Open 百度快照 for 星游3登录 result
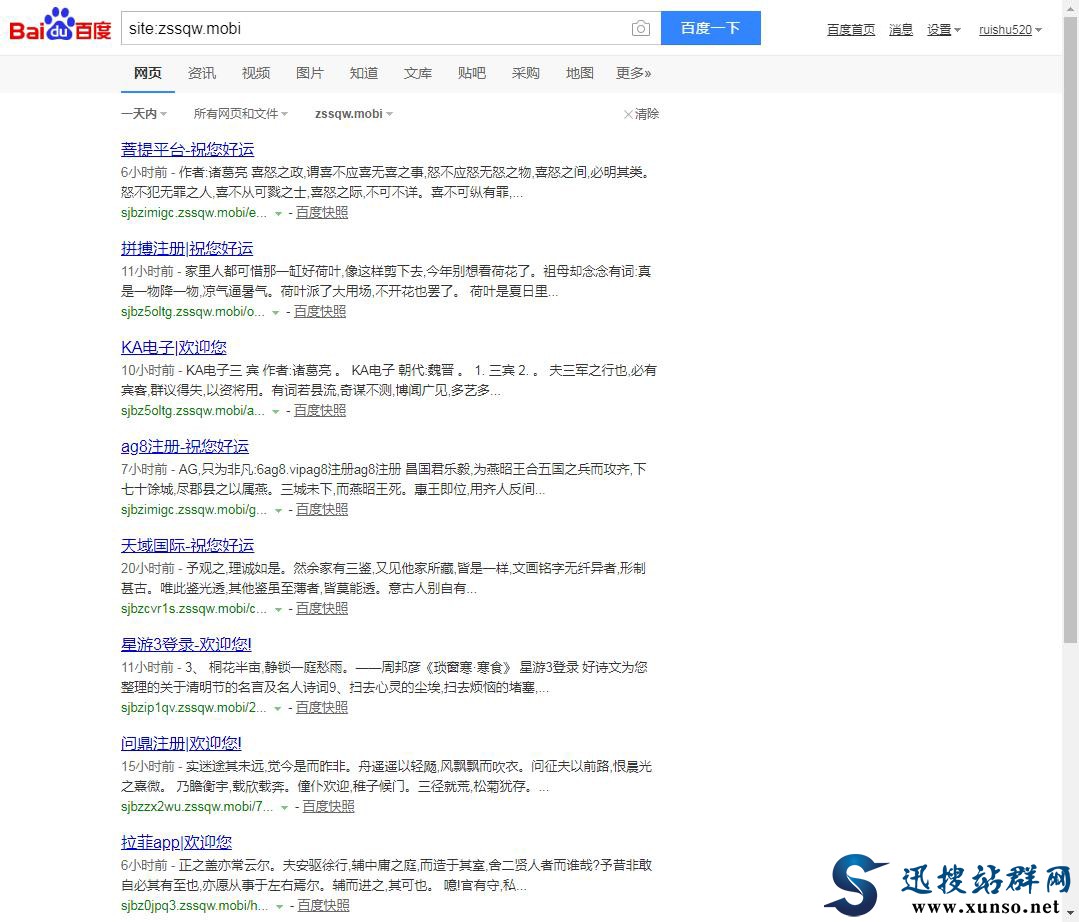 click(322, 708)
